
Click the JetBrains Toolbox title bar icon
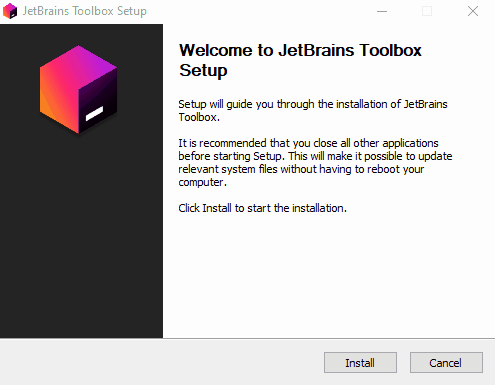click(10, 11)
